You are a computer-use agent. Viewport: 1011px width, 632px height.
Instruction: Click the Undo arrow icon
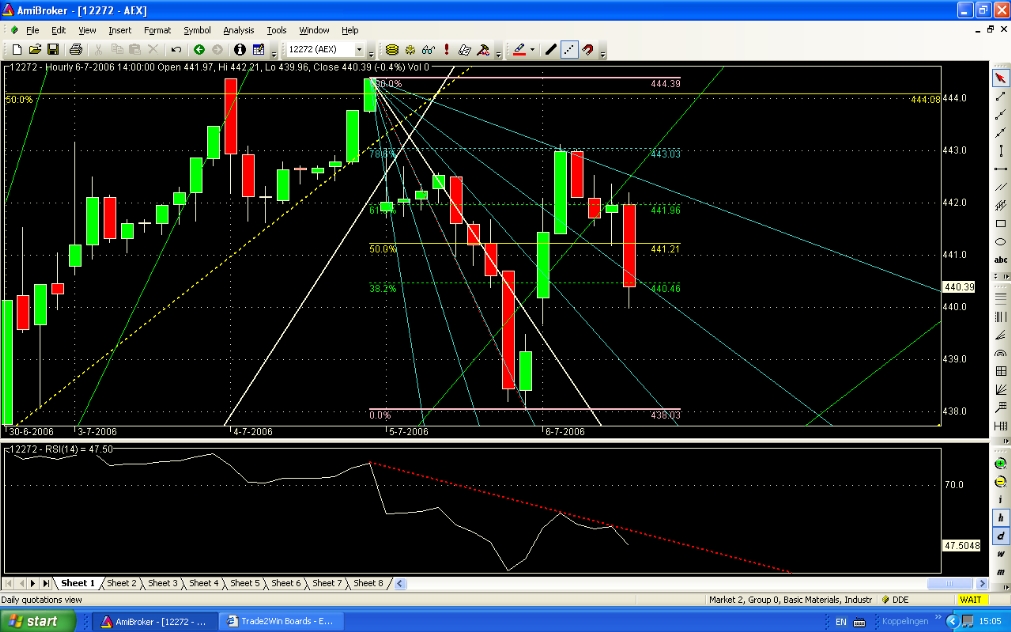tap(175, 50)
